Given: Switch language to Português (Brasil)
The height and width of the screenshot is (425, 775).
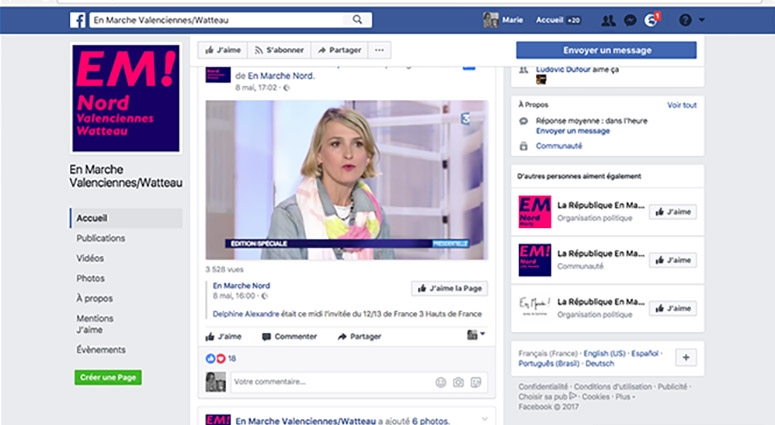Looking at the screenshot, I should click(x=549, y=364).
